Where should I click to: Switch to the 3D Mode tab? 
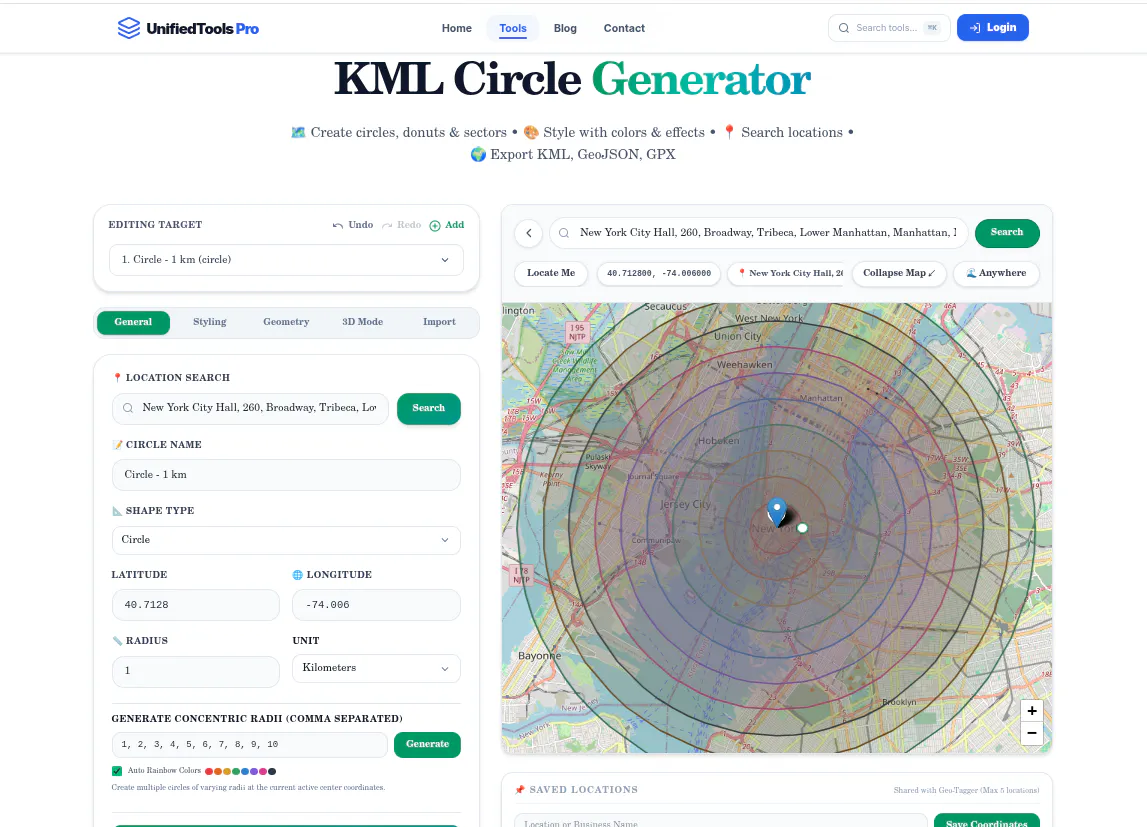[x=363, y=322]
